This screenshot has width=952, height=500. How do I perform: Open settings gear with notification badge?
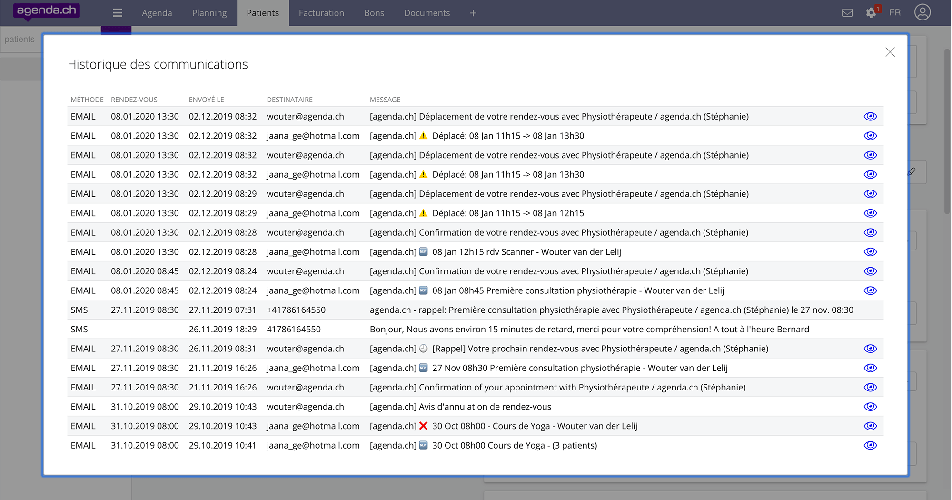[870, 13]
